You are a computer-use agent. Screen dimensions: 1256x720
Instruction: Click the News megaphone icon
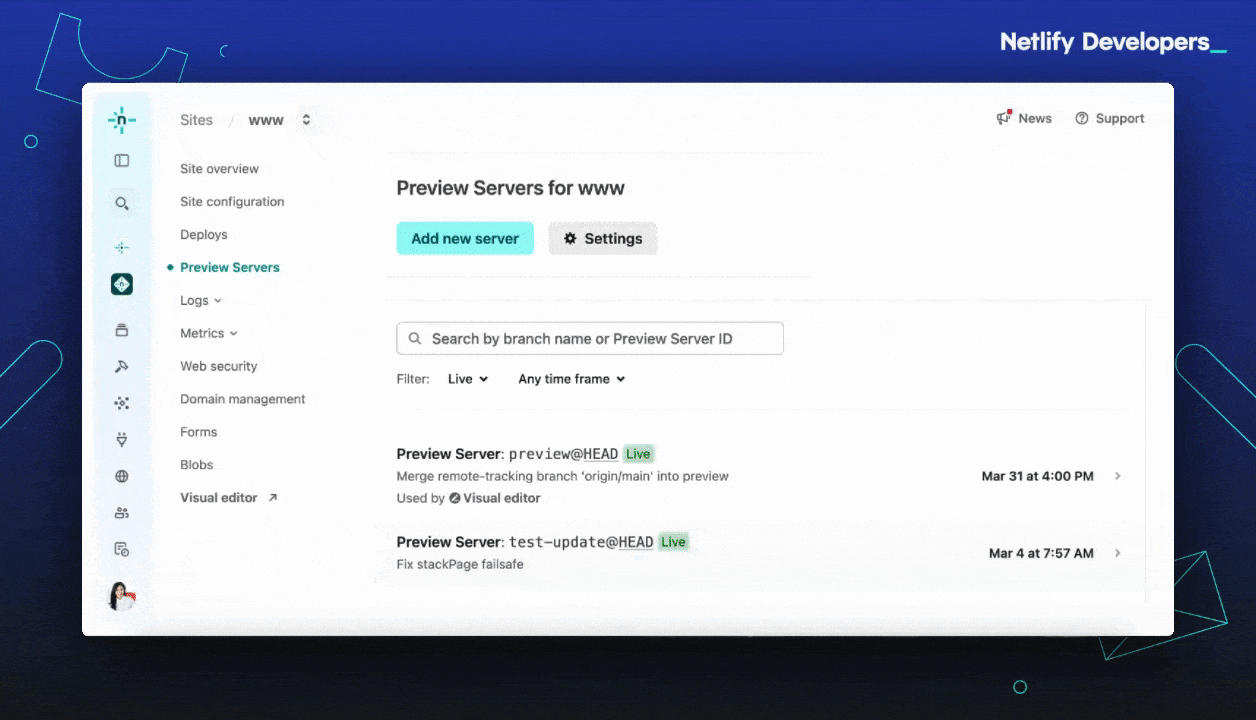[x=1005, y=117]
